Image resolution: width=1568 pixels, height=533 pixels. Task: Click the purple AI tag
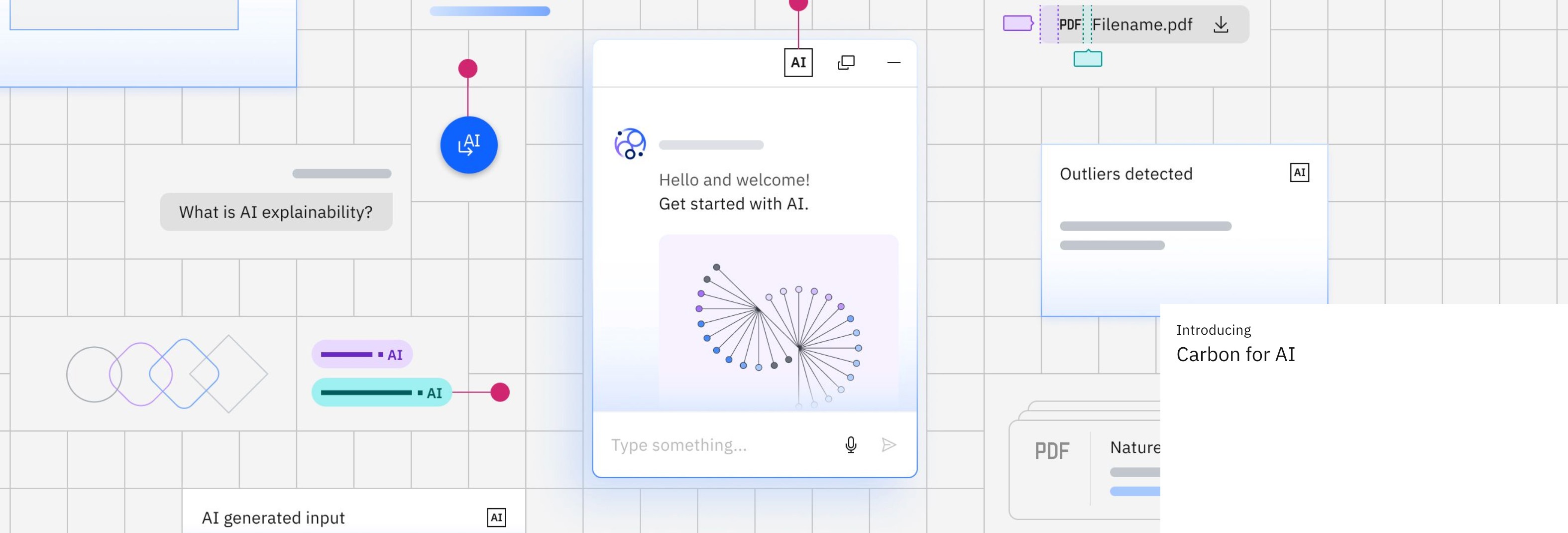click(362, 354)
